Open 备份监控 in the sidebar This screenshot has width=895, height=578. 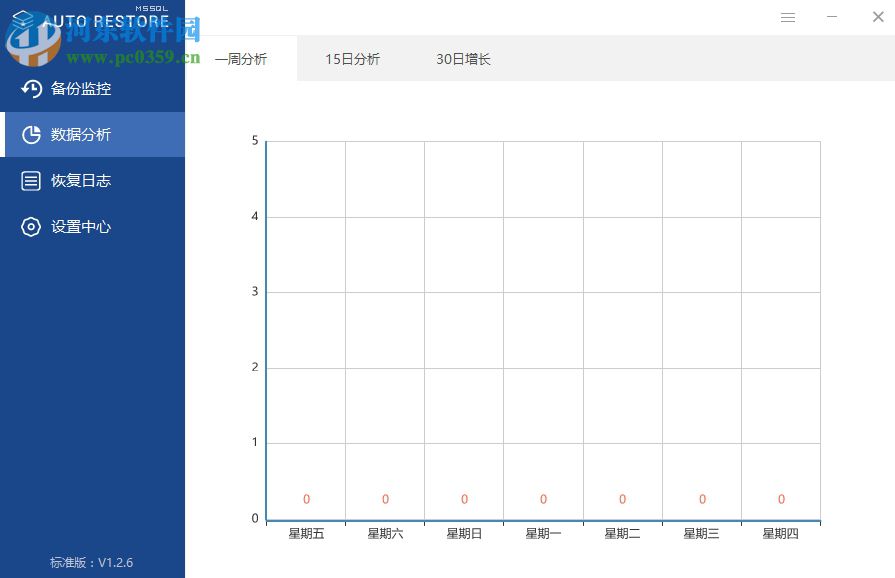click(92, 88)
